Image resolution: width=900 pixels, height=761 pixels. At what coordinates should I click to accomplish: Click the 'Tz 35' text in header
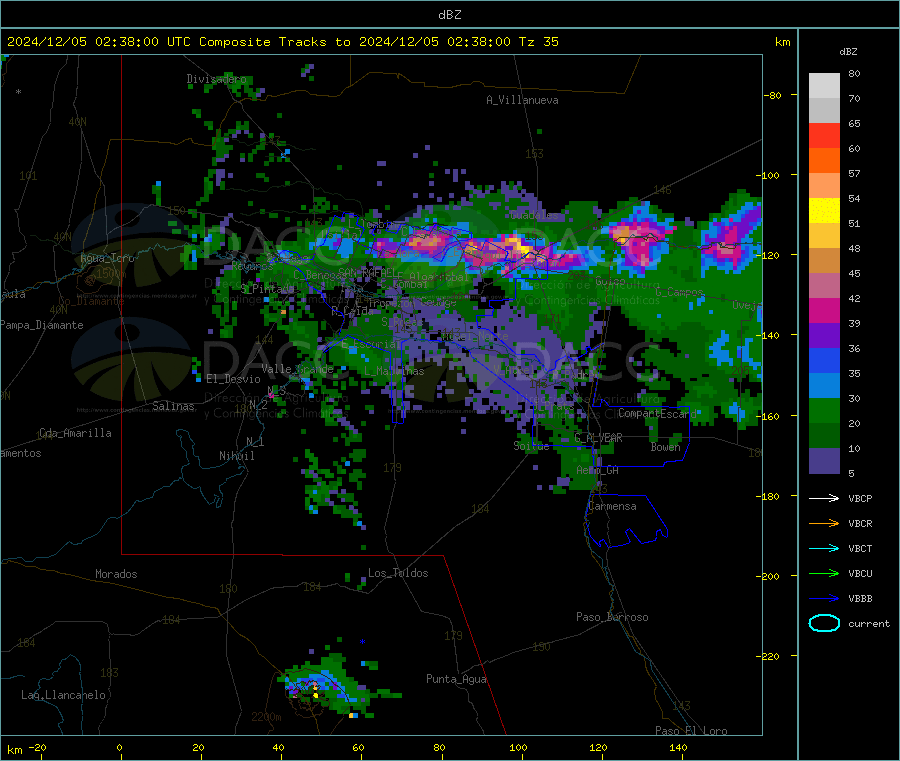point(538,42)
